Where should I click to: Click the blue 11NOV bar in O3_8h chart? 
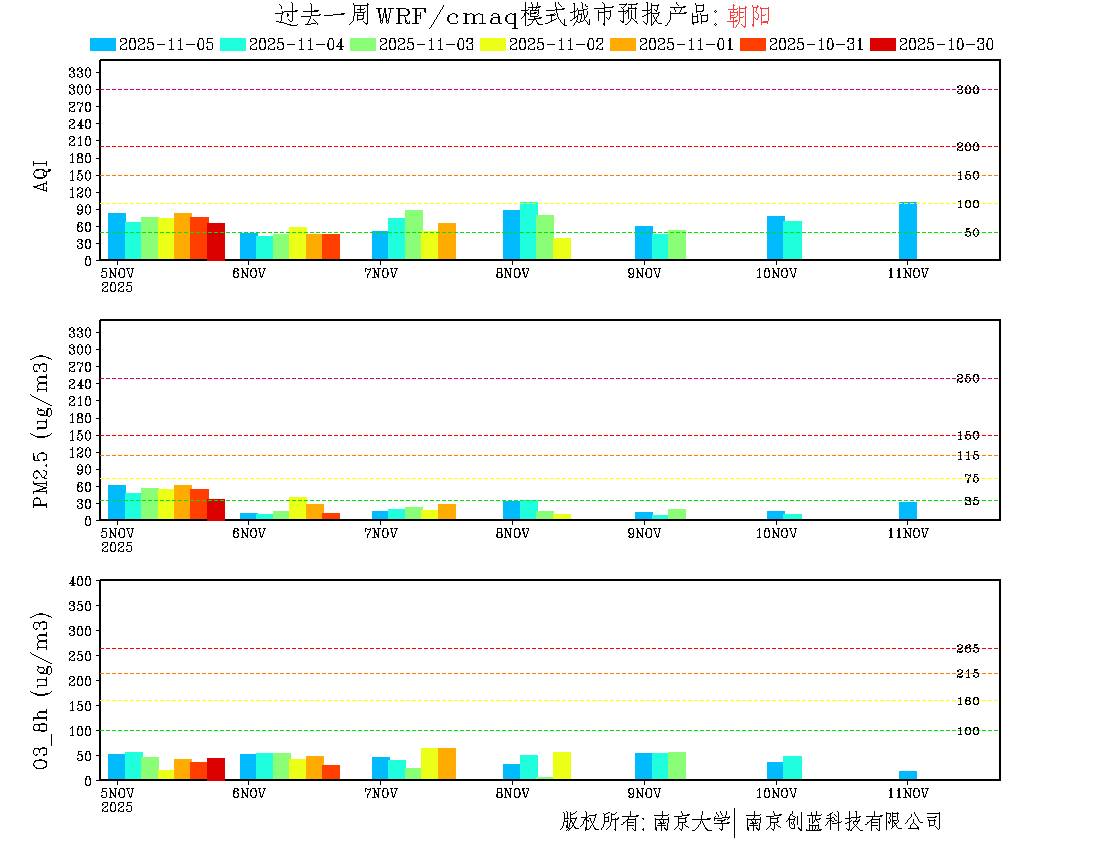click(907, 775)
